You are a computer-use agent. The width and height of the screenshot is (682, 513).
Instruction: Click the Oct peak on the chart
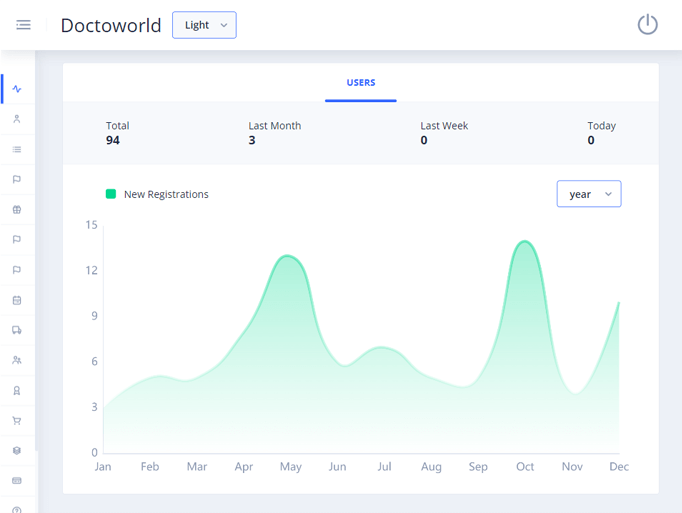pyautogui.click(x=524, y=242)
